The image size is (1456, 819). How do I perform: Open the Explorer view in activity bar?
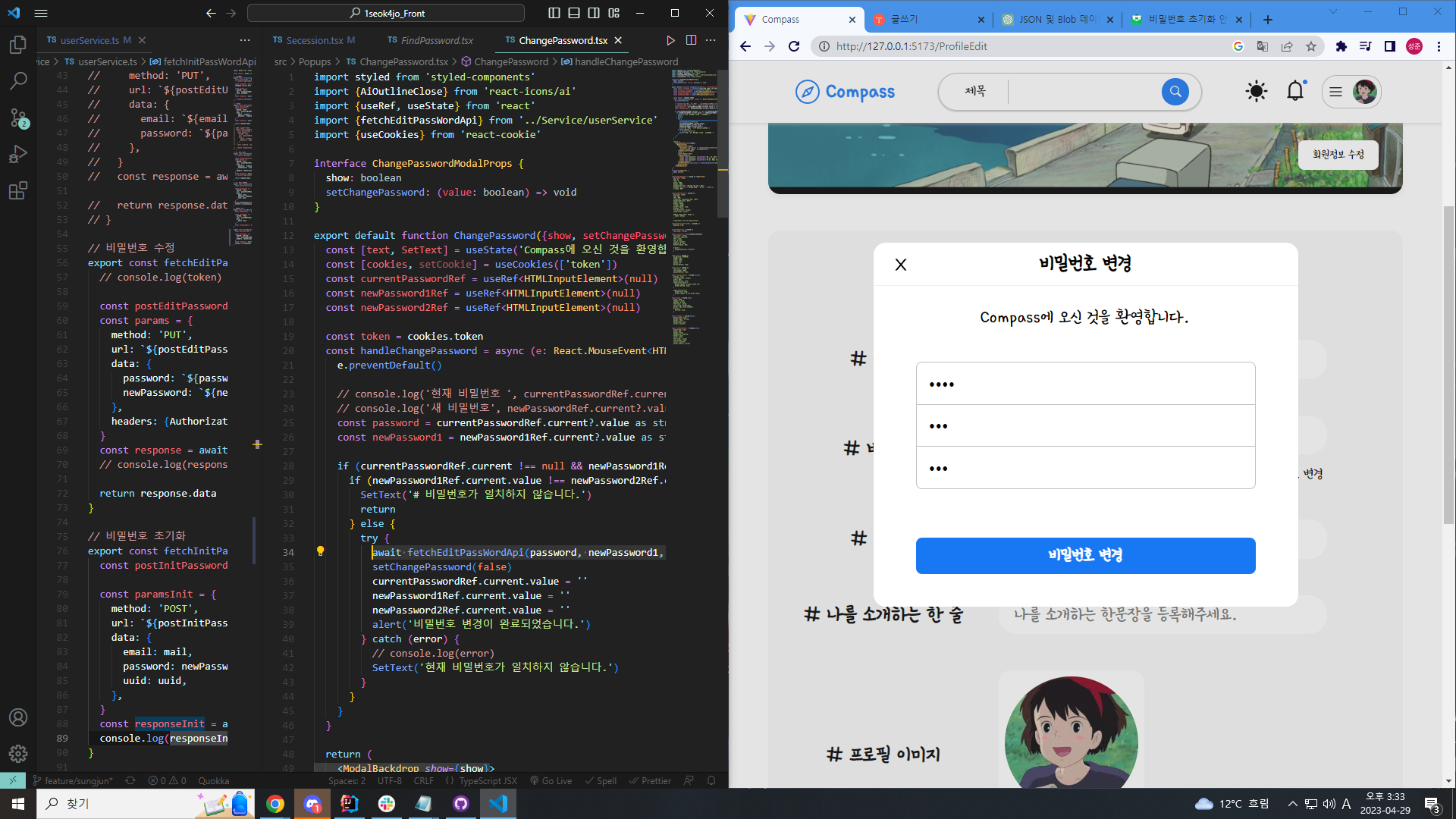click(x=17, y=45)
